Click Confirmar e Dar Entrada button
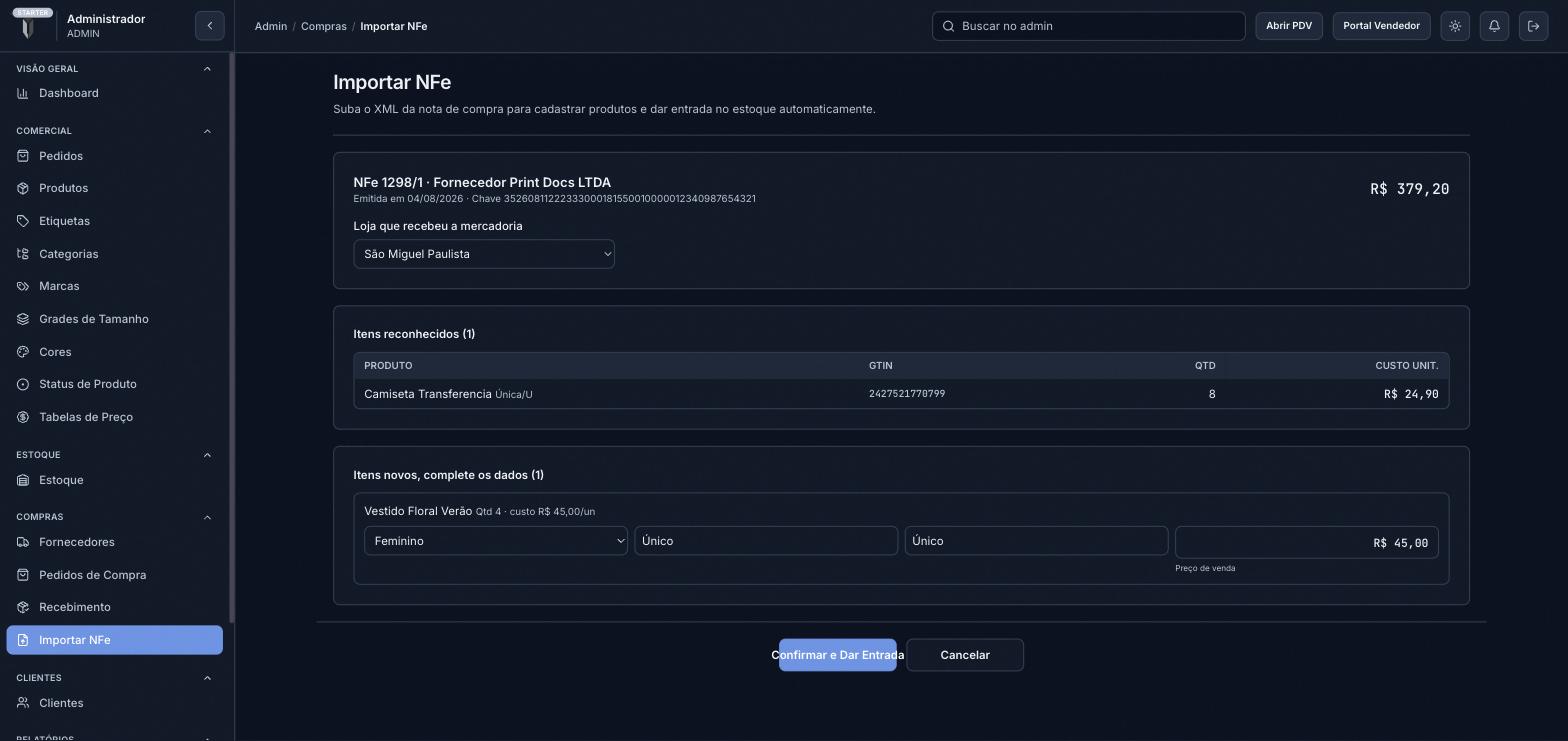The height and width of the screenshot is (741, 1568). (x=838, y=655)
